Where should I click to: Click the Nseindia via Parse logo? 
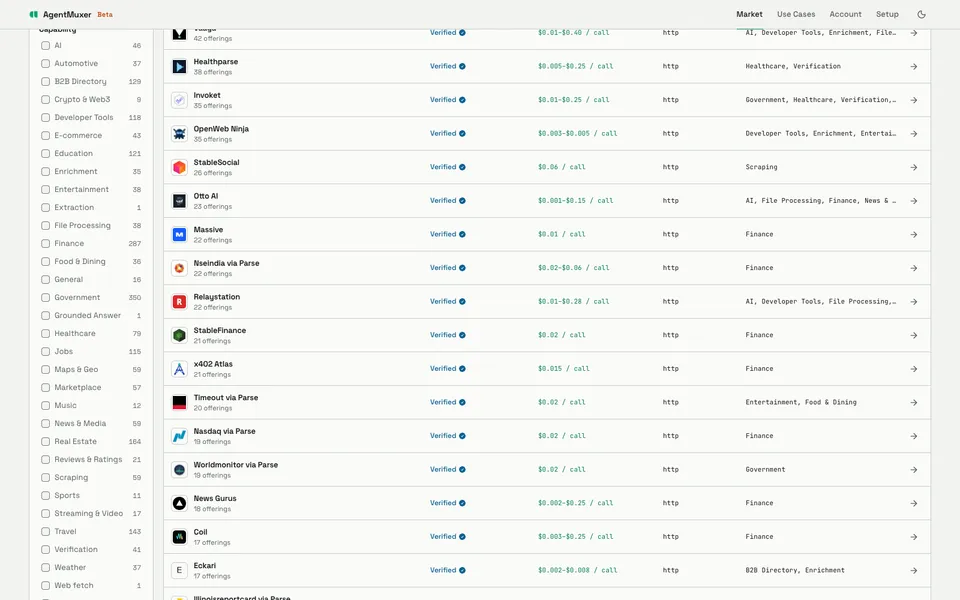tap(179, 268)
